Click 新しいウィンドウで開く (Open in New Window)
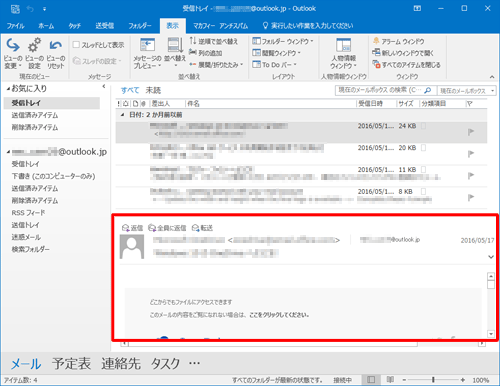This screenshot has width=500, height=386. pyautogui.click(x=403, y=53)
